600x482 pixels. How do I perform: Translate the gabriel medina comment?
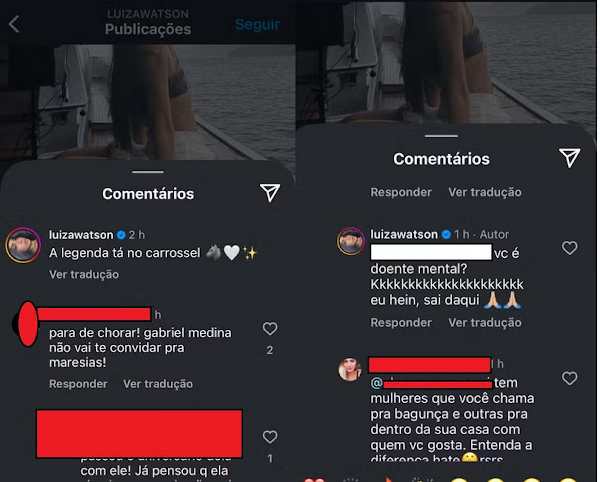tap(158, 384)
